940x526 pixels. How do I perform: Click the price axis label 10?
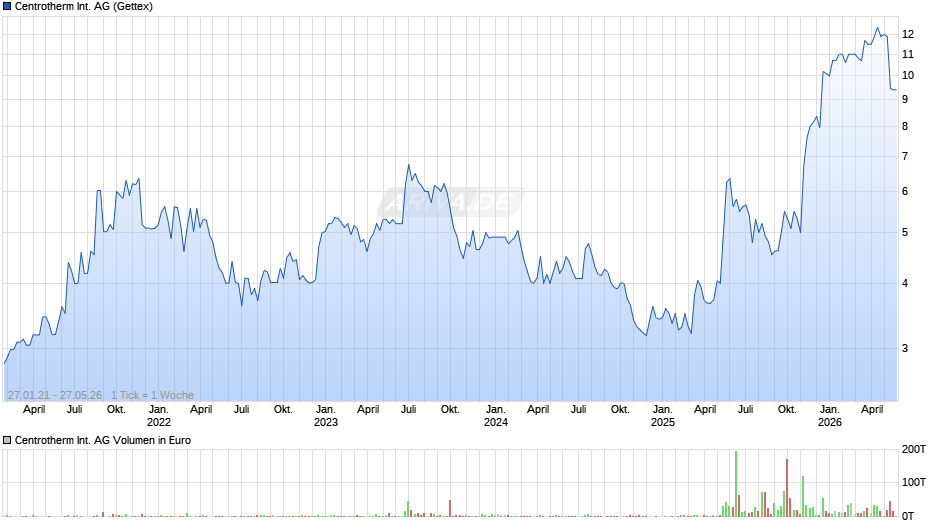pos(908,76)
